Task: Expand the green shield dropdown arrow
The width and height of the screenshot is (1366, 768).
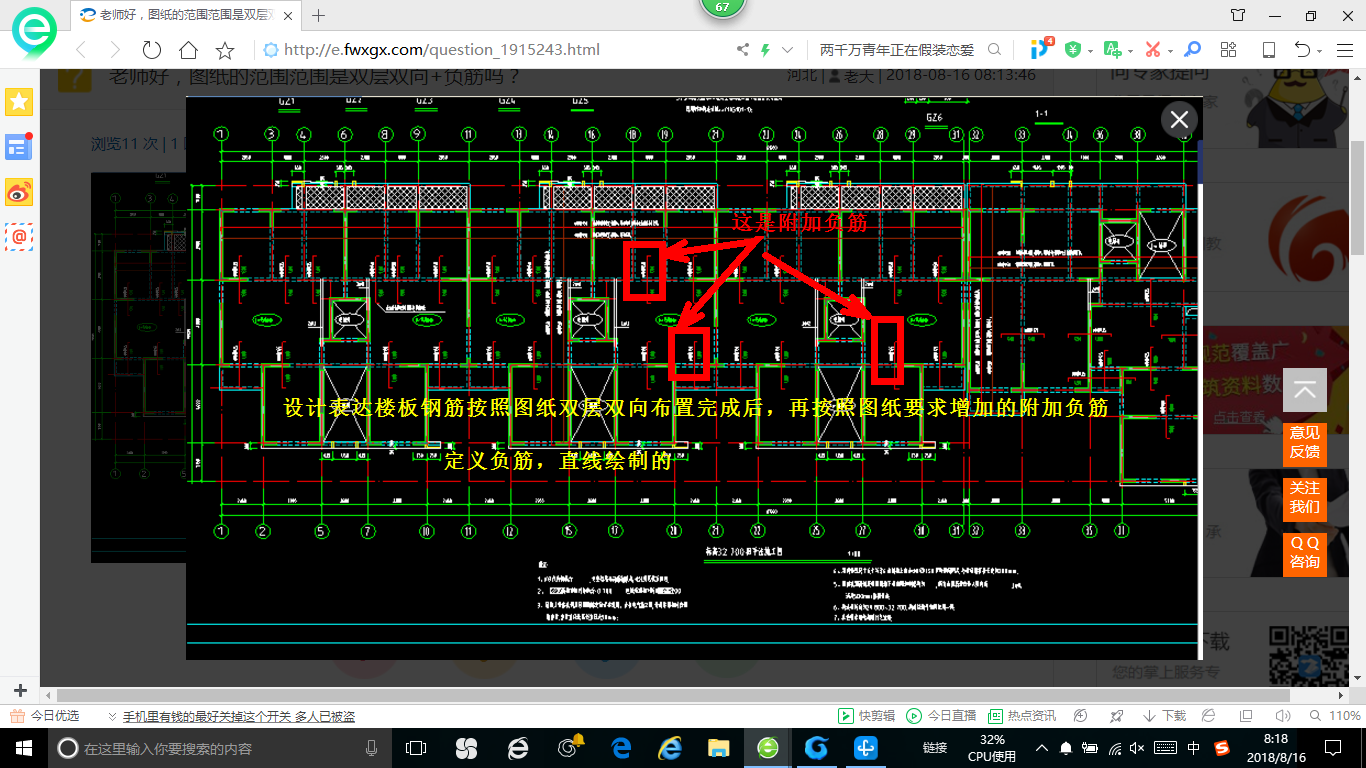Action: [1090, 51]
